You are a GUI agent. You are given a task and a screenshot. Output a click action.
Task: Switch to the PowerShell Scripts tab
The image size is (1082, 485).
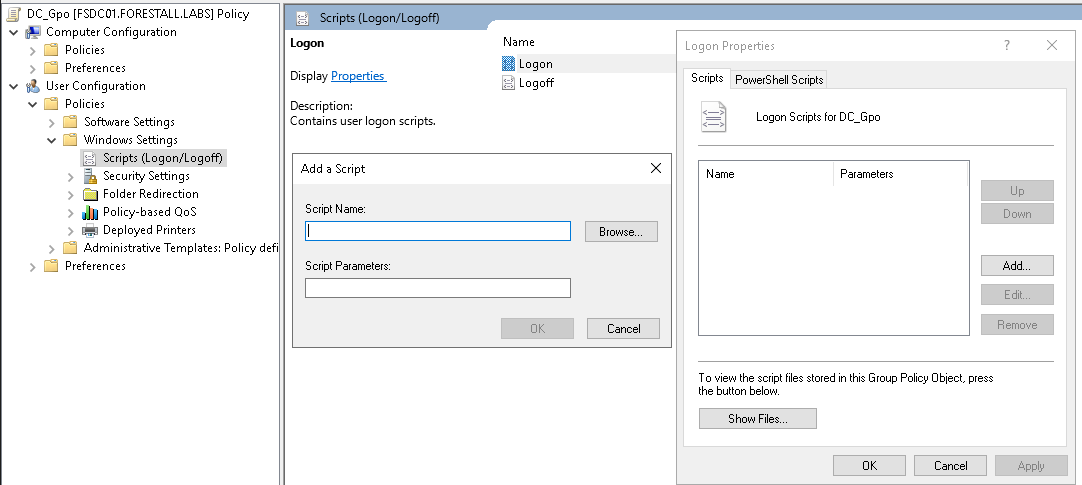pos(779,80)
